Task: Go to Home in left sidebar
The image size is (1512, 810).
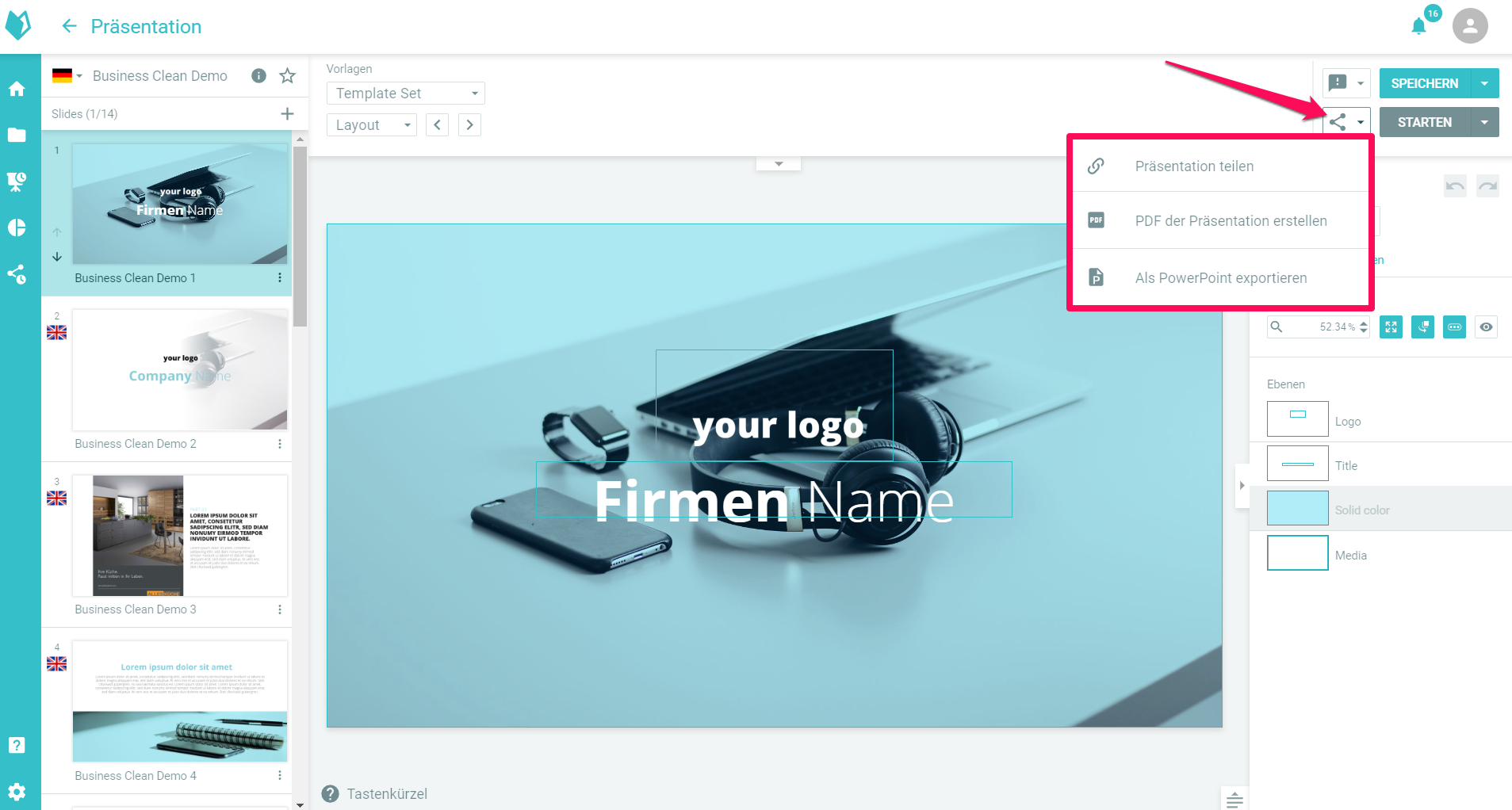Action: [x=17, y=90]
